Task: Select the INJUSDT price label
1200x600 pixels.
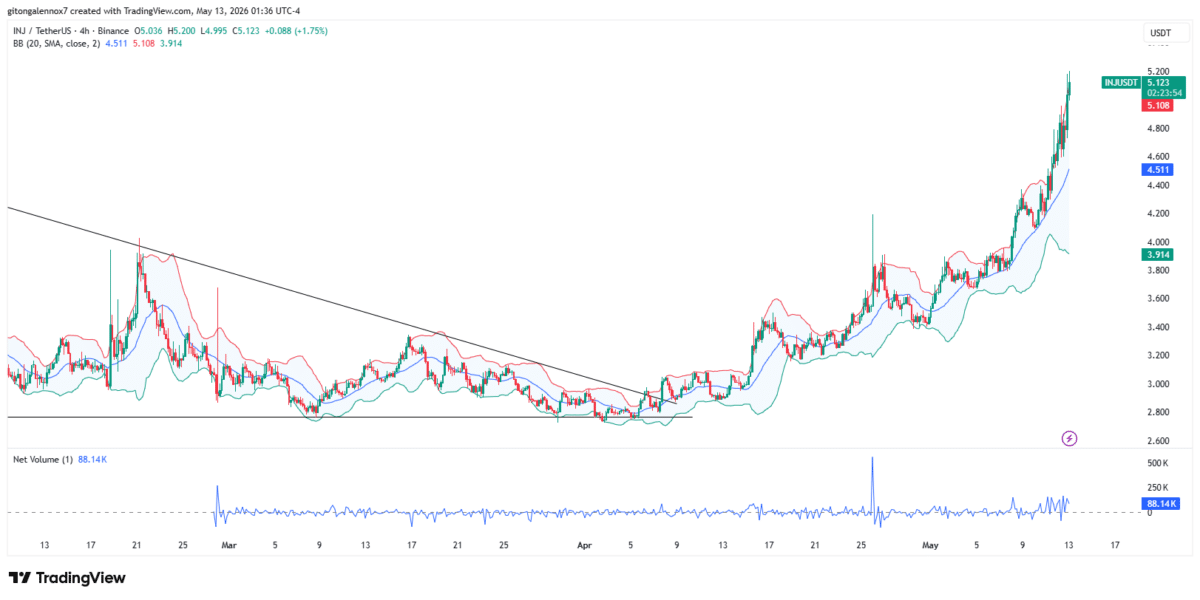Action: [x=1121, y=81]
